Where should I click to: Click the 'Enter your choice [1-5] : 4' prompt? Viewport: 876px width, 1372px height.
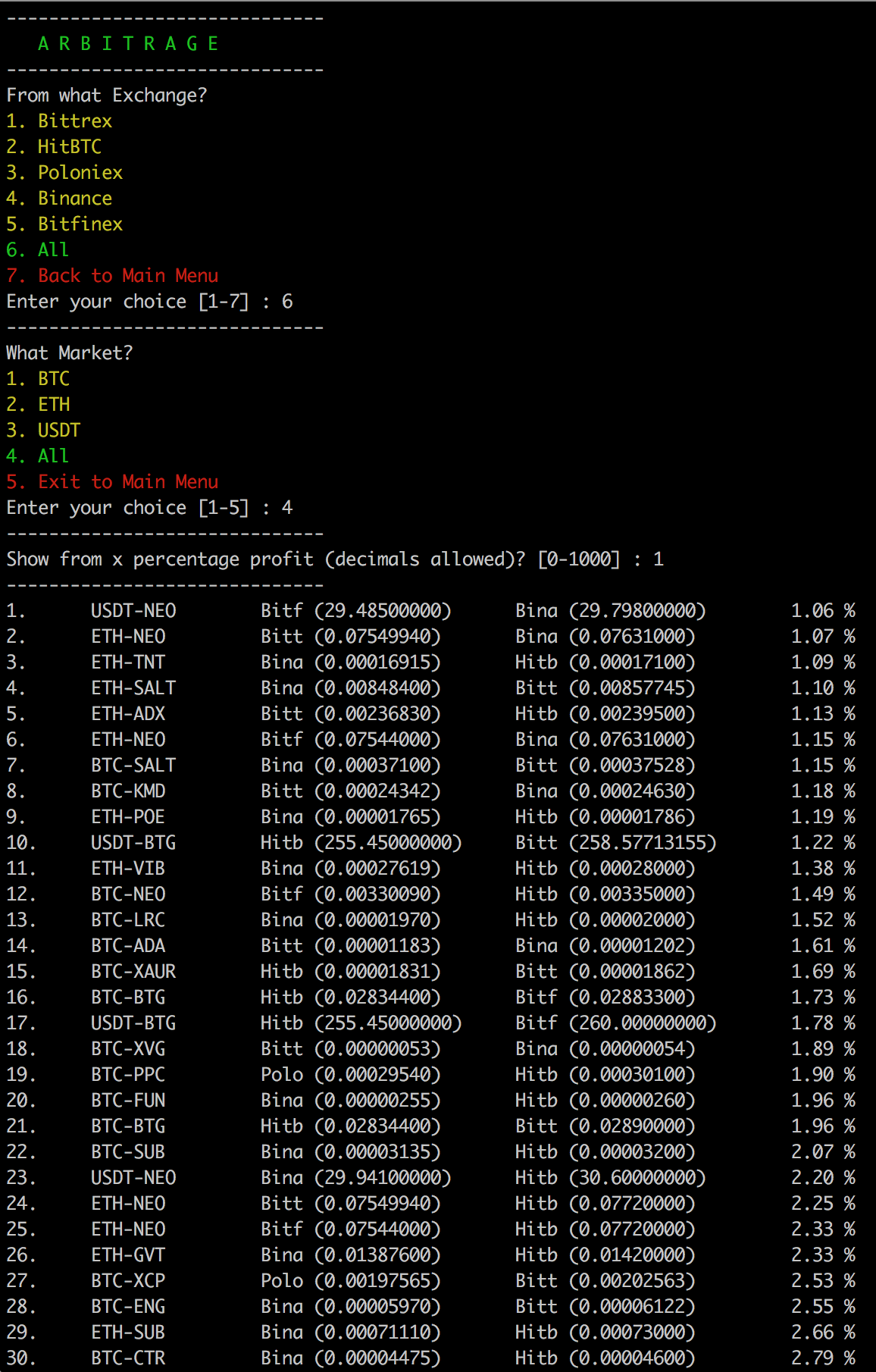coord(149,508)
